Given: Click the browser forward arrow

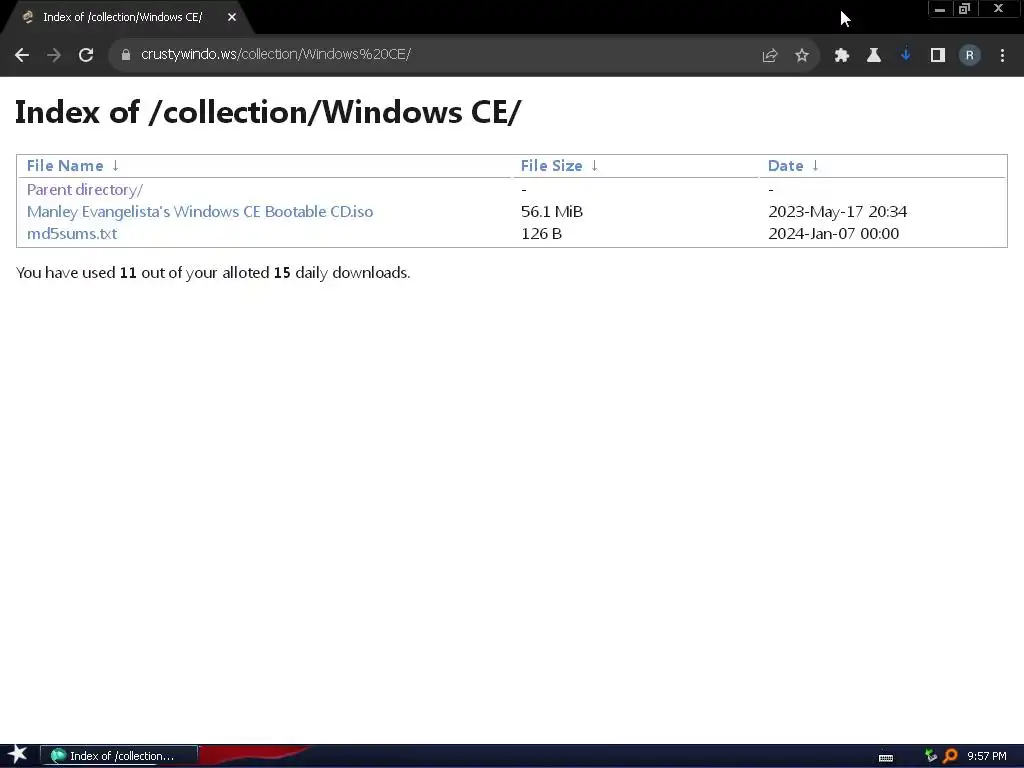Looking at the screenshot, I should [x=54, y=55].
